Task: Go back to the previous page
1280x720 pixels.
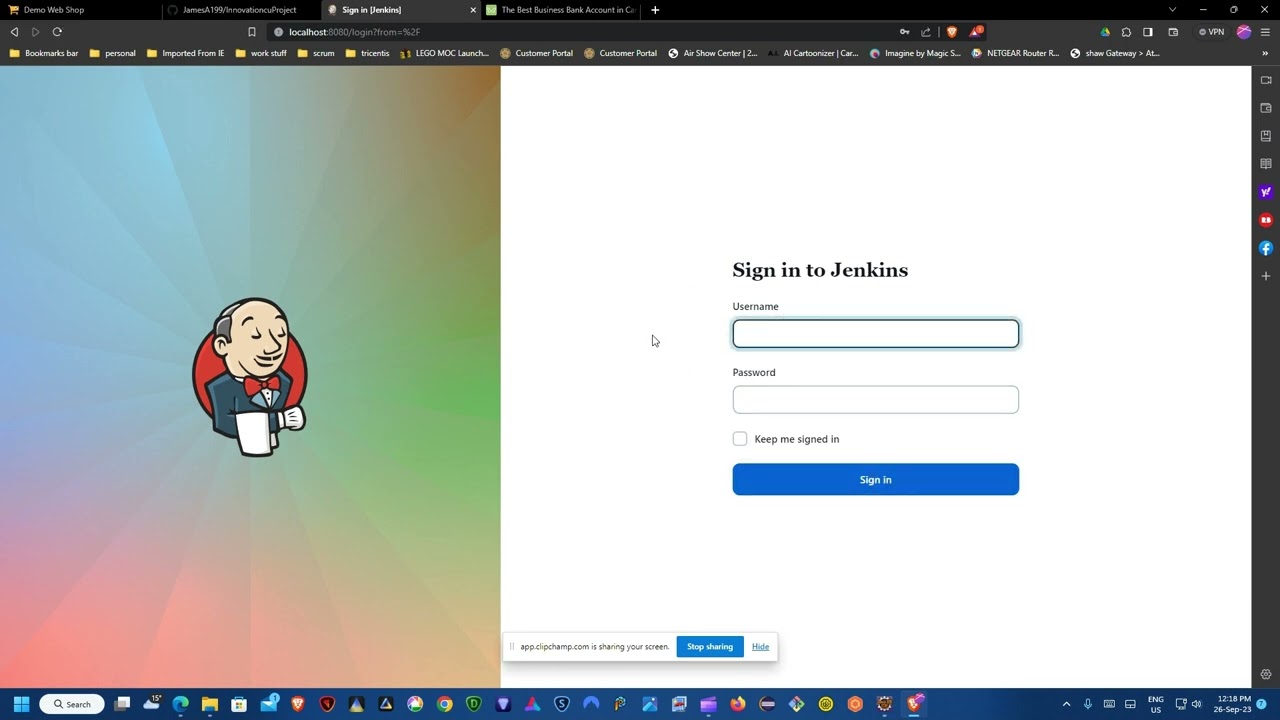Action: [14, 32]
